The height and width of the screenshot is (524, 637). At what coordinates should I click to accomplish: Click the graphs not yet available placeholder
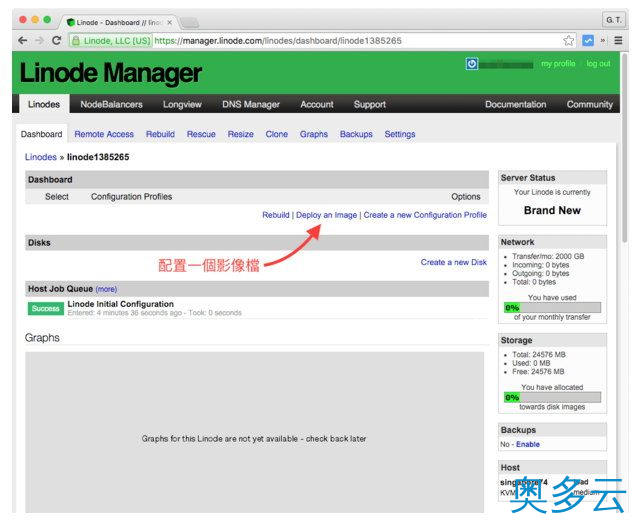click(254, 433)
